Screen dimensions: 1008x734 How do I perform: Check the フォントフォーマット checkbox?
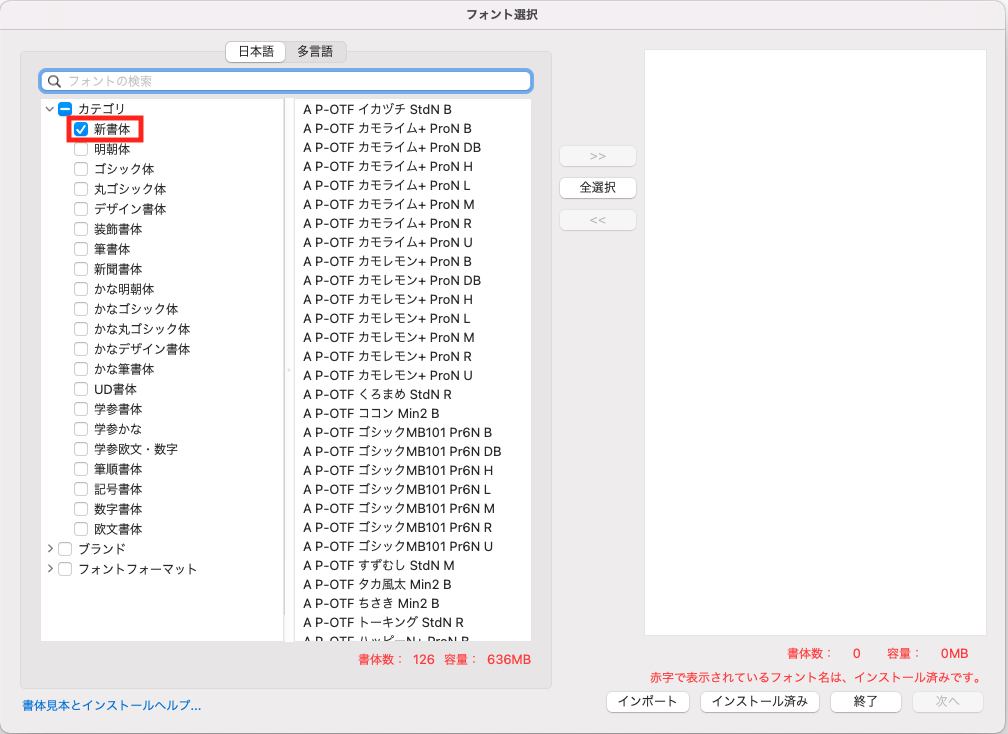tap(65, 569)
